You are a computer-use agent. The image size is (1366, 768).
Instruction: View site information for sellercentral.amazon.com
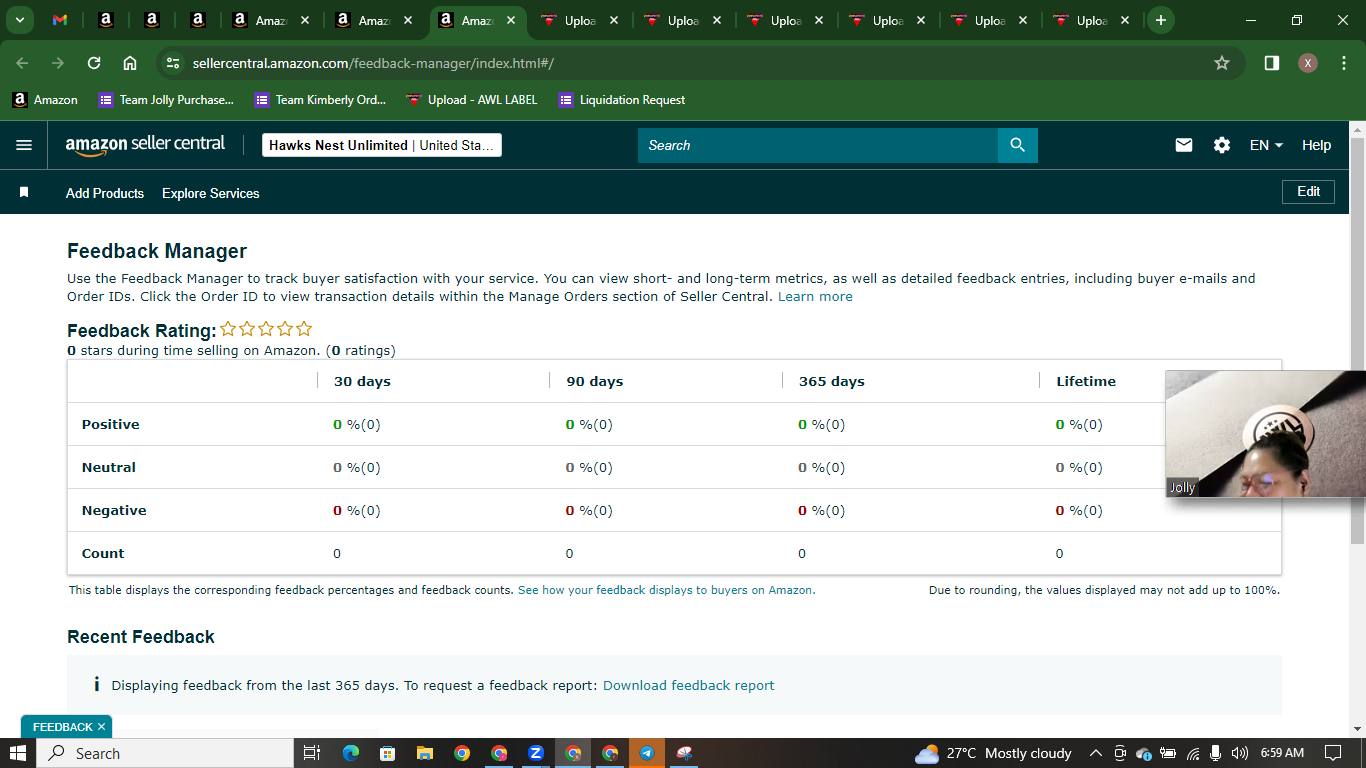coord(173,63)
